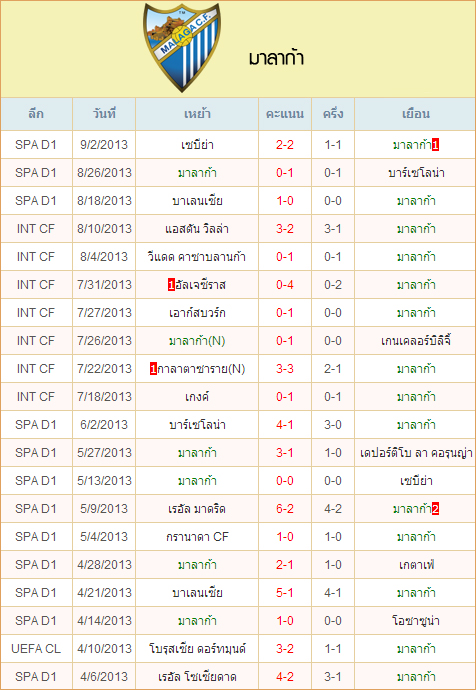Select the date 7/18/2013
This screenshot has height=690, width=476.
coord(104,397)
